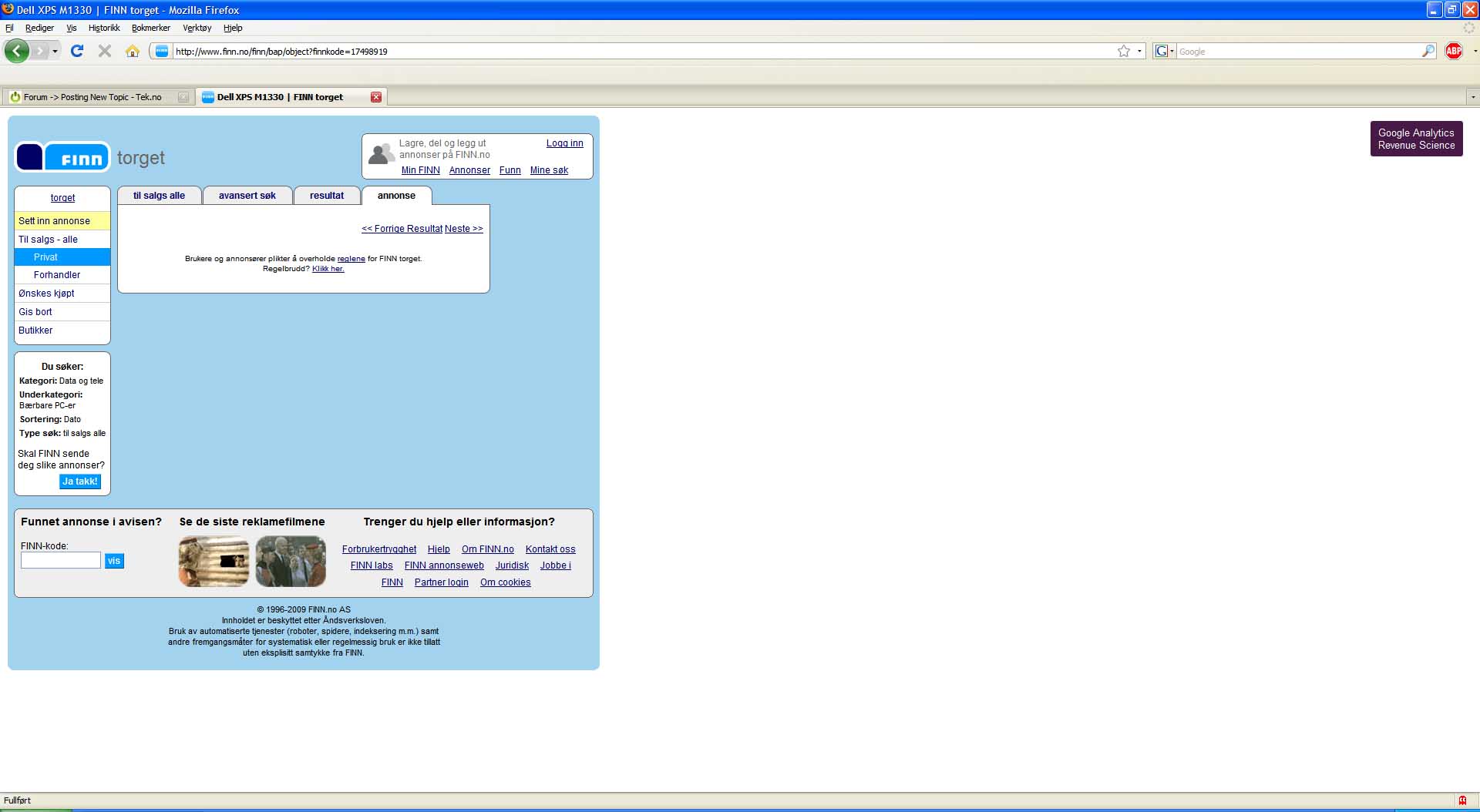1480x812 pixels.
Task: Open the Mine søk link
Action: click(549, 170)
